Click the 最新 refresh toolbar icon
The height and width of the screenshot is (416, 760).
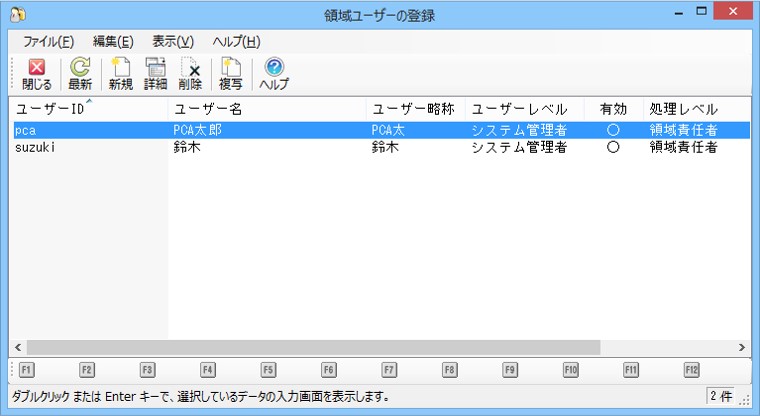[x=80, y=74]
